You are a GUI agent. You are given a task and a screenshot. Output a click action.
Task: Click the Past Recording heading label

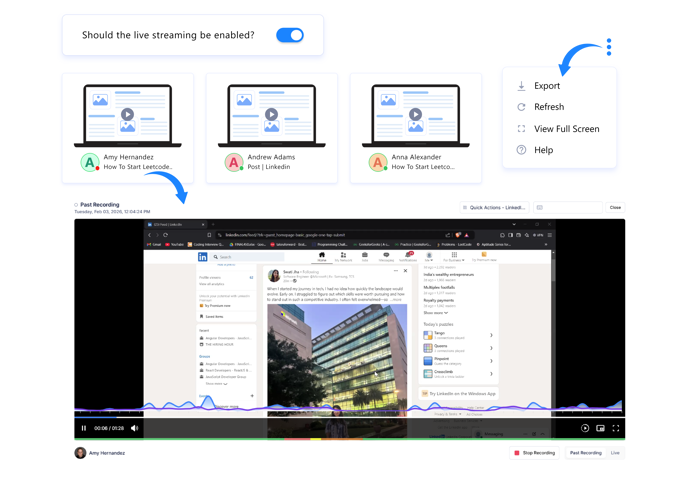pyautogui.click(x=100, y=204)
